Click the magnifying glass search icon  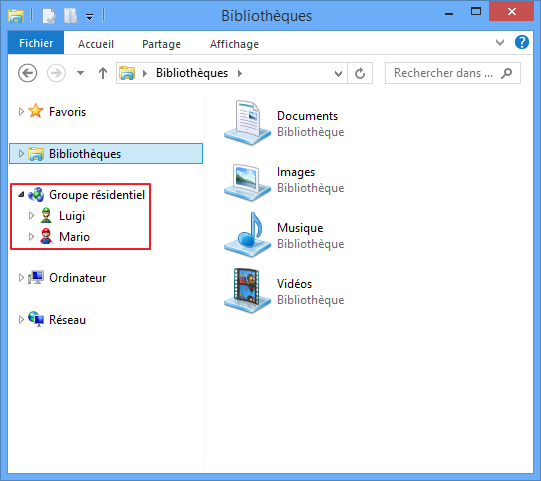(506, 73)
